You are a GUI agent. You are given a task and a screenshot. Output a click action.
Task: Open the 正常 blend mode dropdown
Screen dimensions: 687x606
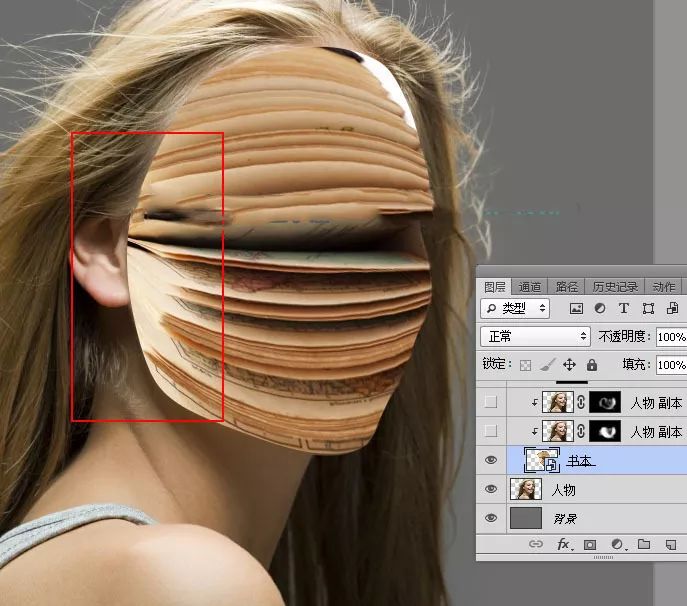(535, 337)
